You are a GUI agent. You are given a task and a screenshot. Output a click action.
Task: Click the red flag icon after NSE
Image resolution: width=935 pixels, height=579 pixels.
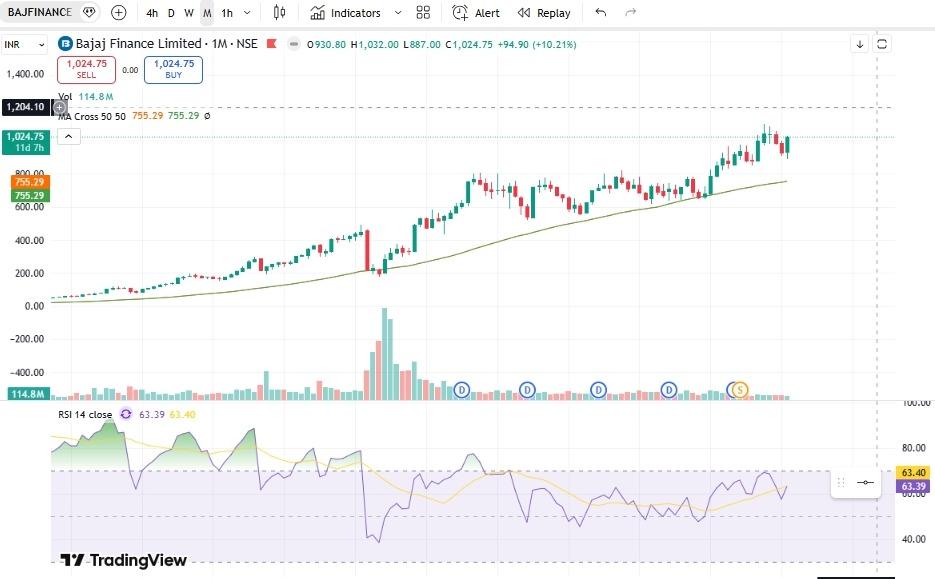271,44
